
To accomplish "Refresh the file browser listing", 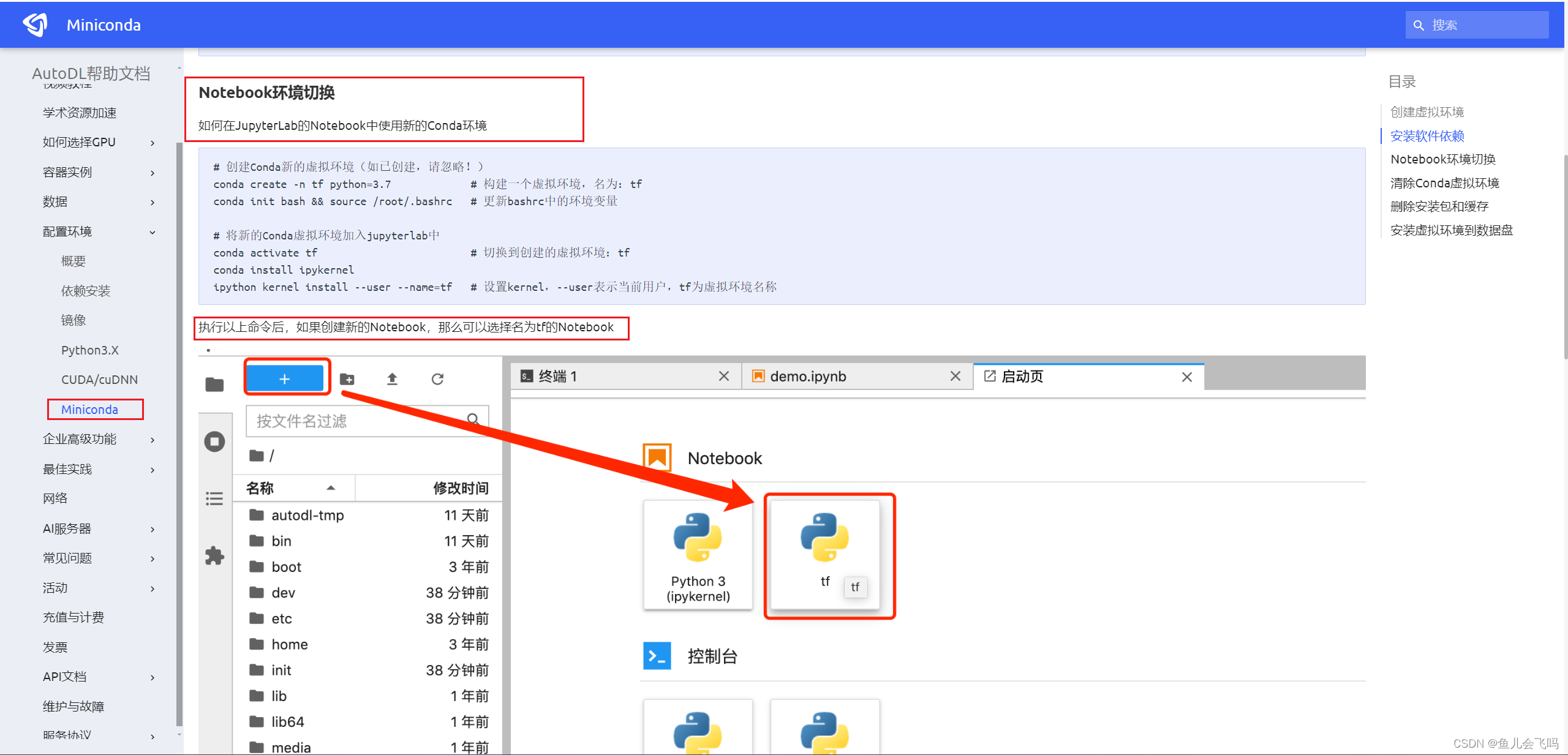I will (x=437, y=379).
